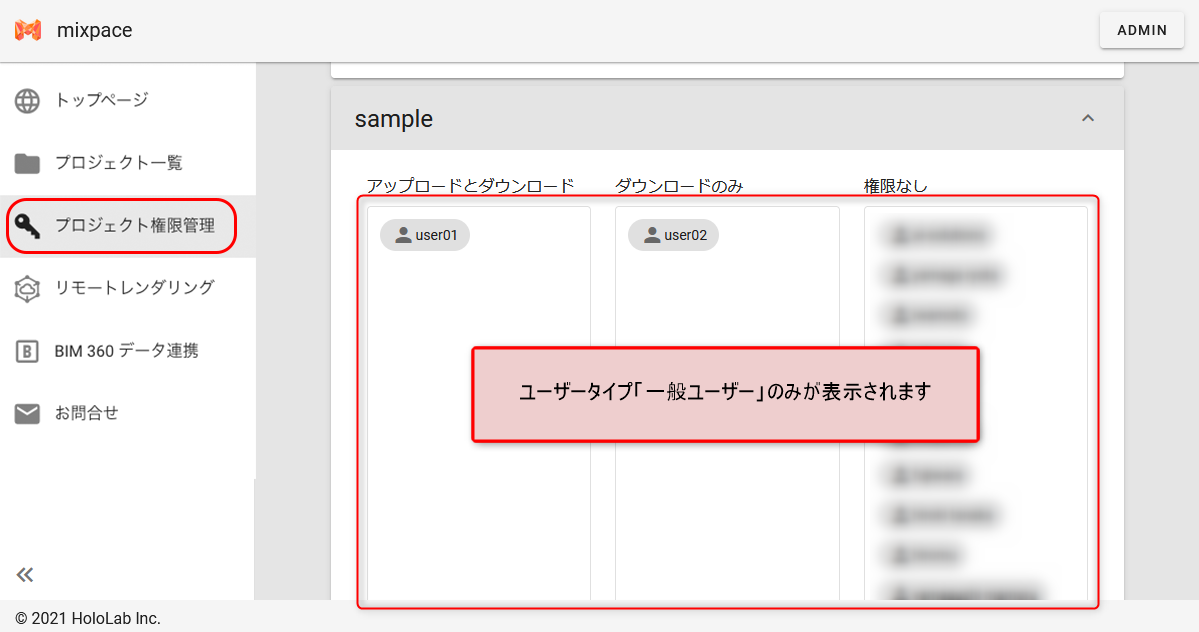Click the key icon for permission management
1199x632 pixels.
click(28, 226)
